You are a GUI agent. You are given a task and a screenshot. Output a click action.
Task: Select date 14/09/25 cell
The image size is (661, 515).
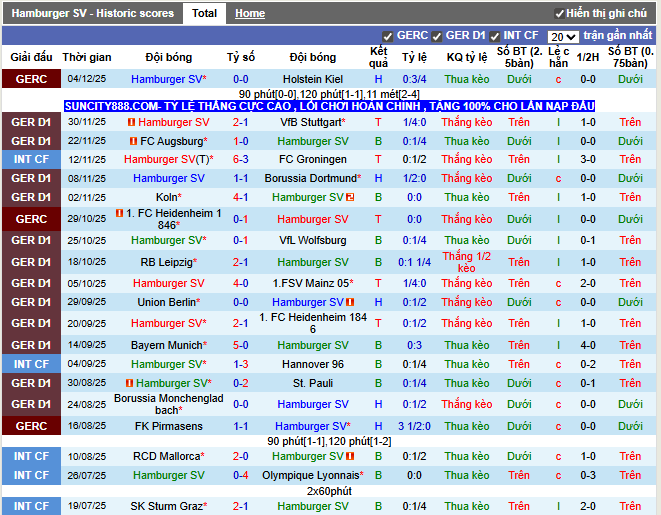87,345
